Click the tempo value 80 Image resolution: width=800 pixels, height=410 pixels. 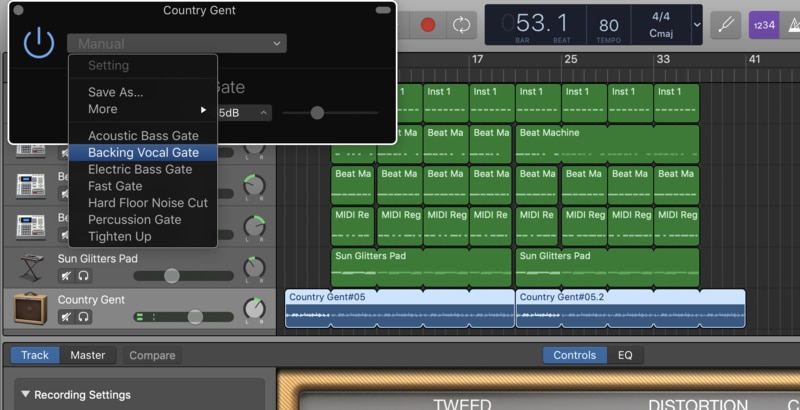(609, 25)
